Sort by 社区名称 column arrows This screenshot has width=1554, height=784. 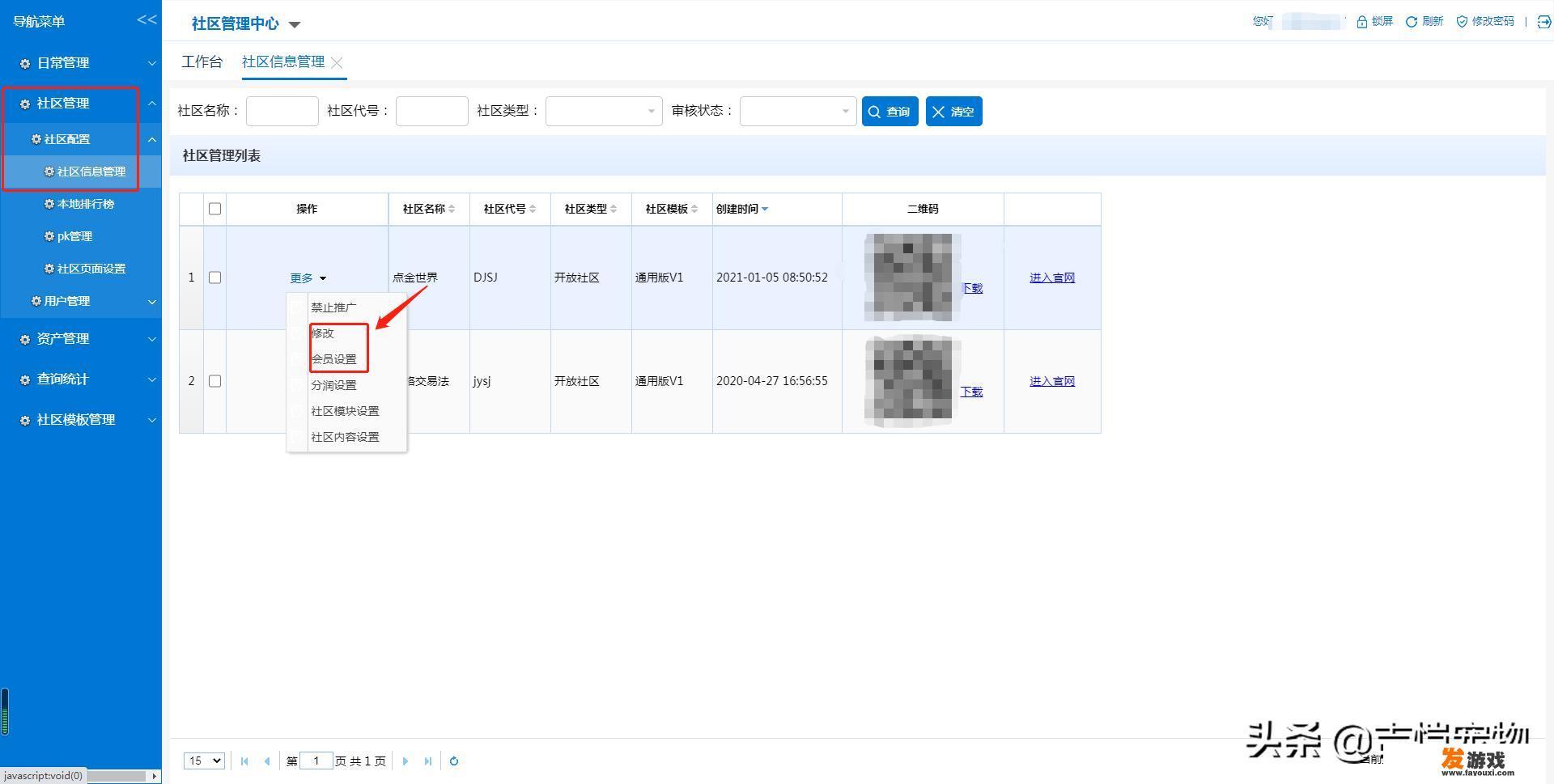pos(452,209)
